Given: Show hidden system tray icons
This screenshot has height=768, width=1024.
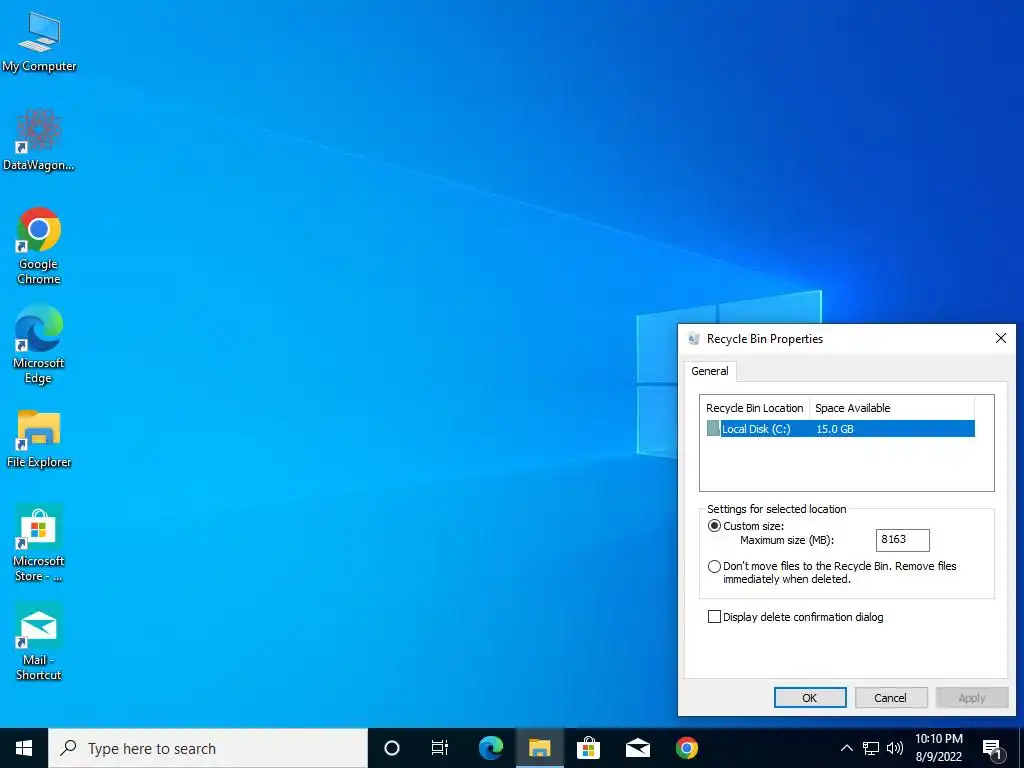Looking at the screenshot, I should (846, 748).
